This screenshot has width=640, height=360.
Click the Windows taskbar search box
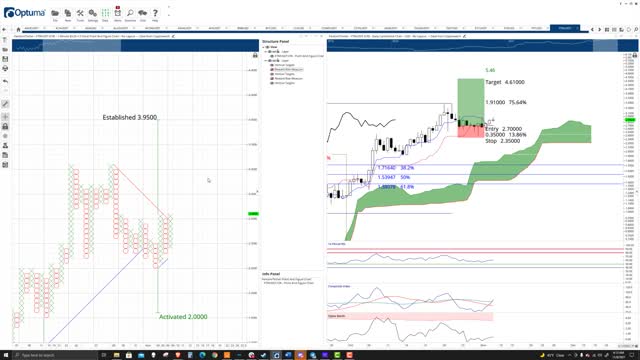tap(56, 355)
